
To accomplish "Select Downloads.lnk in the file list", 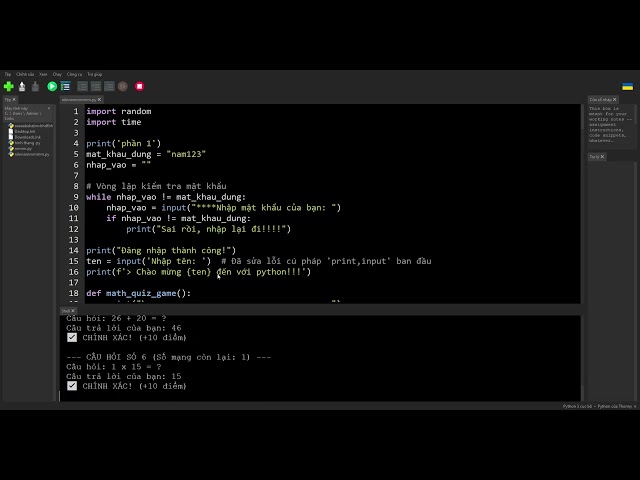I will coord(27,137).
